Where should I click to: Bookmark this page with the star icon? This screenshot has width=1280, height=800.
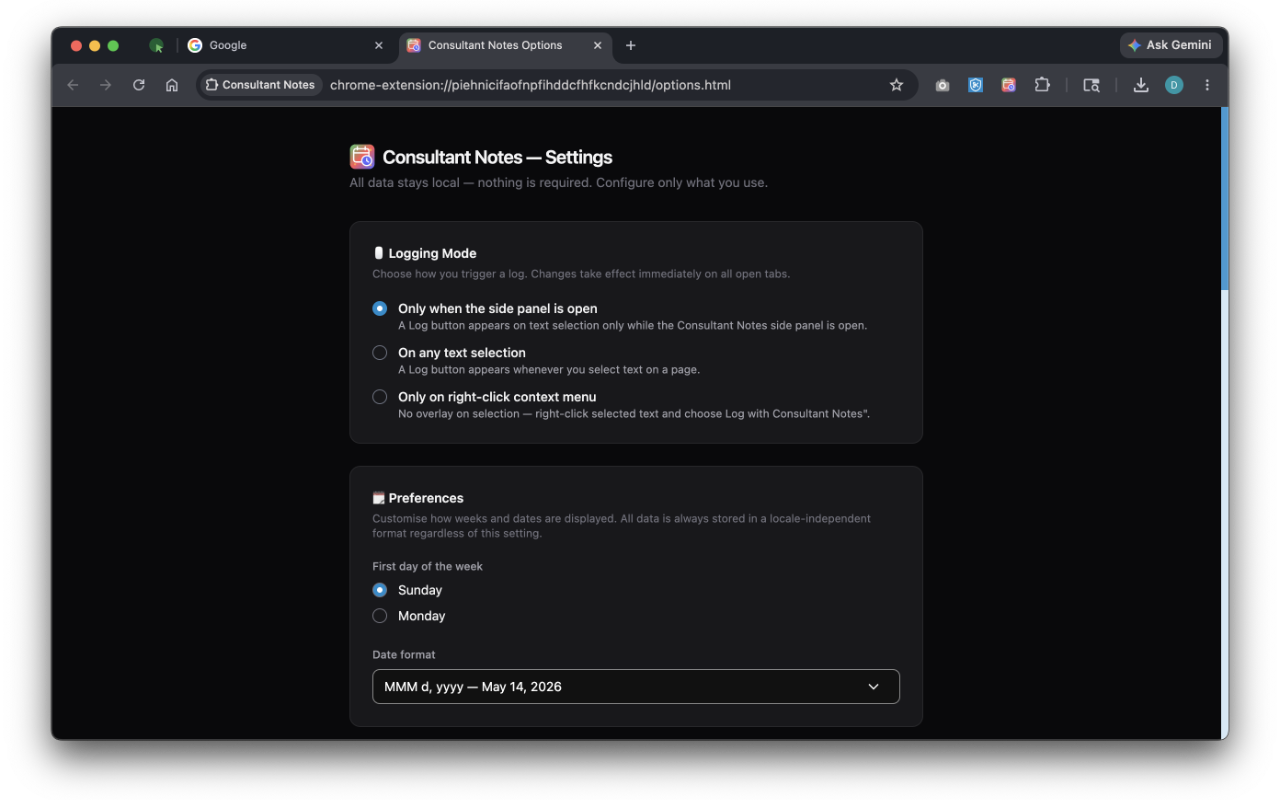[x=896, y=85]
